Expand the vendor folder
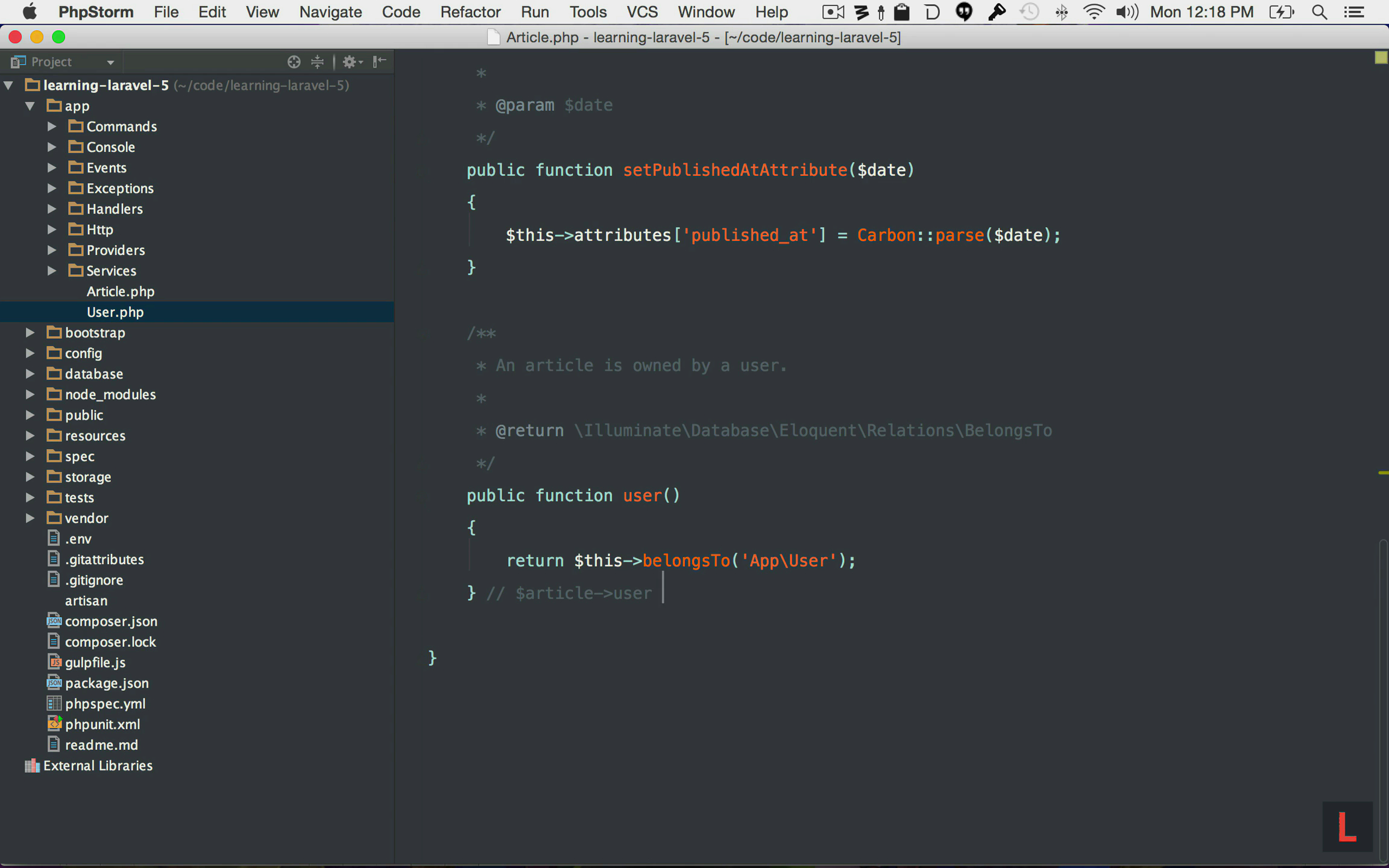This screenshot has width=1389, height=868. pos(30,518)
